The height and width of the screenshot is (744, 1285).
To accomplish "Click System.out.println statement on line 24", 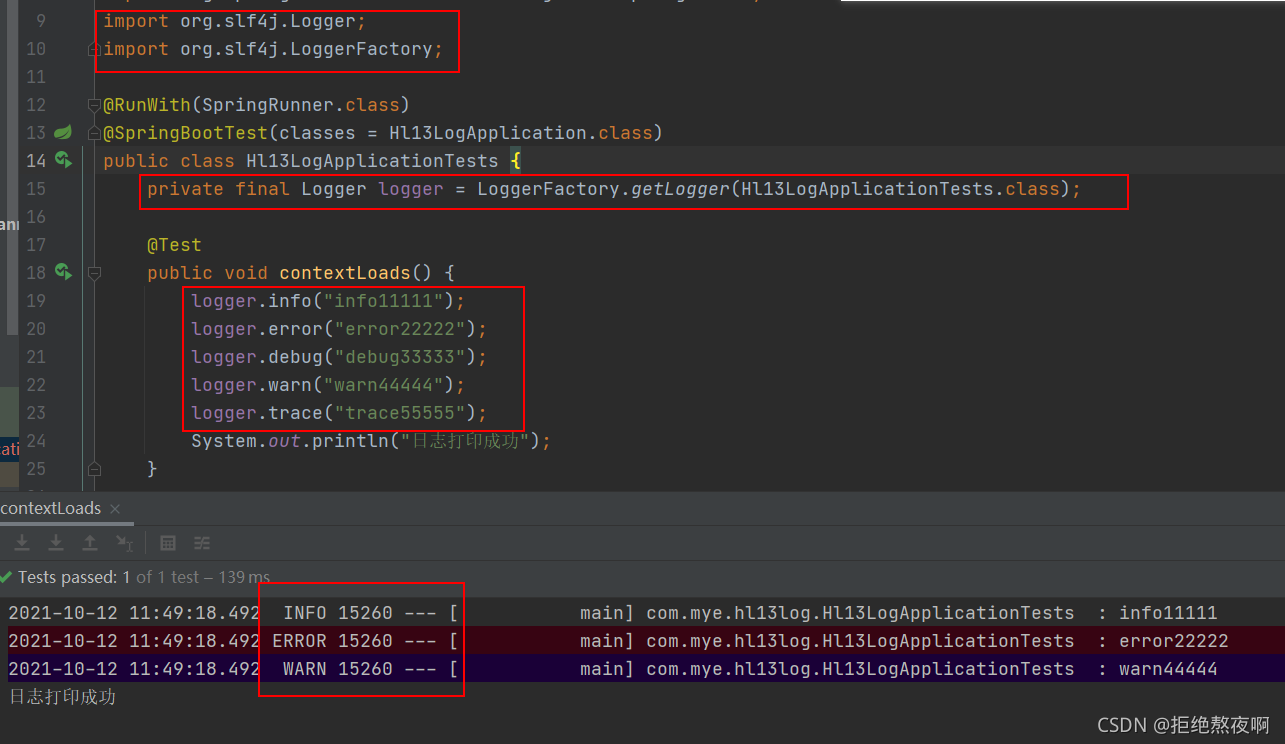I will [371, 441].
